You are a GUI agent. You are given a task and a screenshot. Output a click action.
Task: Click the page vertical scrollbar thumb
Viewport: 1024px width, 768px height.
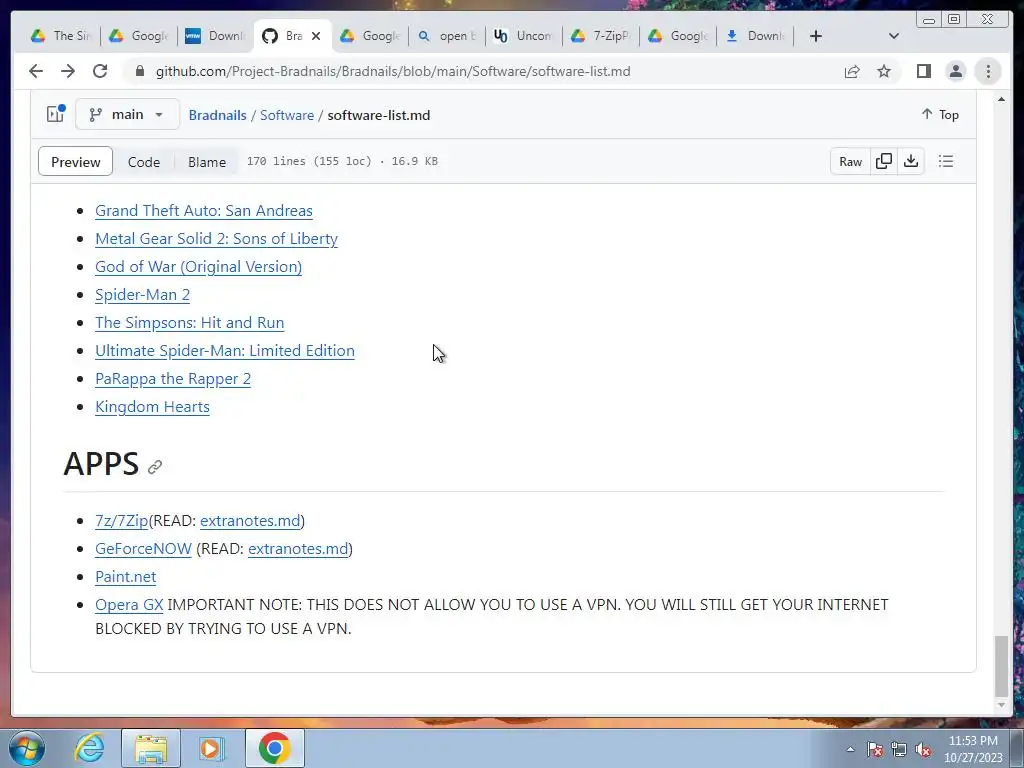point(1001,665)
